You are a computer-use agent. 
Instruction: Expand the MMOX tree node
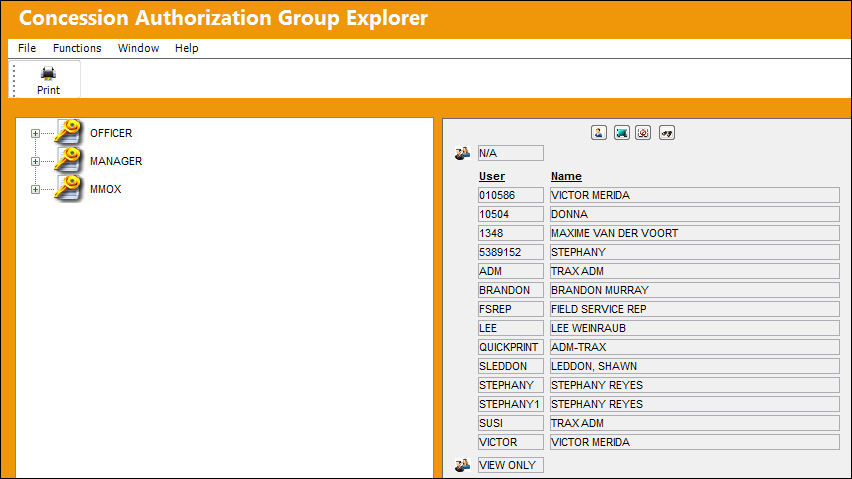[35, 190]
